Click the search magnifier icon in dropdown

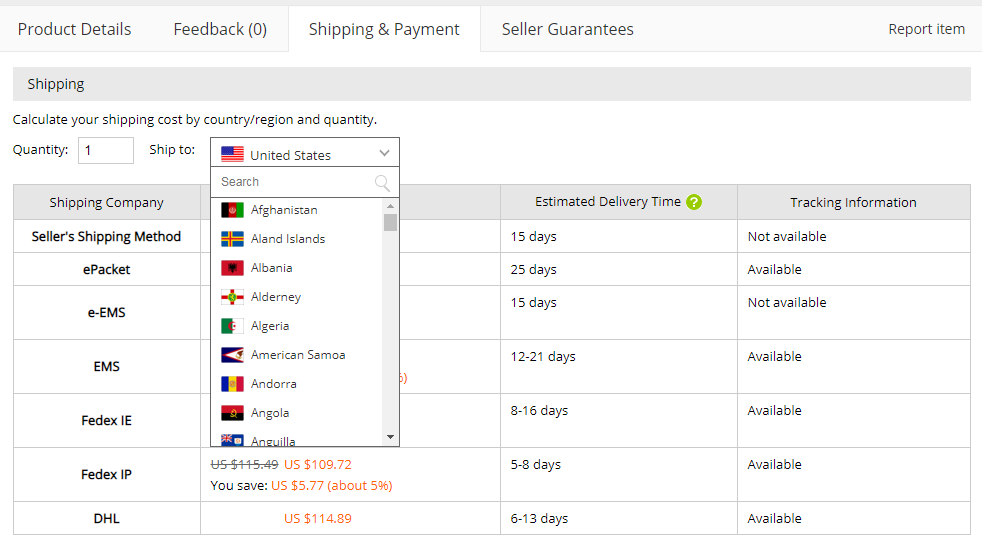pyautogui.click(x=382, y=182)
